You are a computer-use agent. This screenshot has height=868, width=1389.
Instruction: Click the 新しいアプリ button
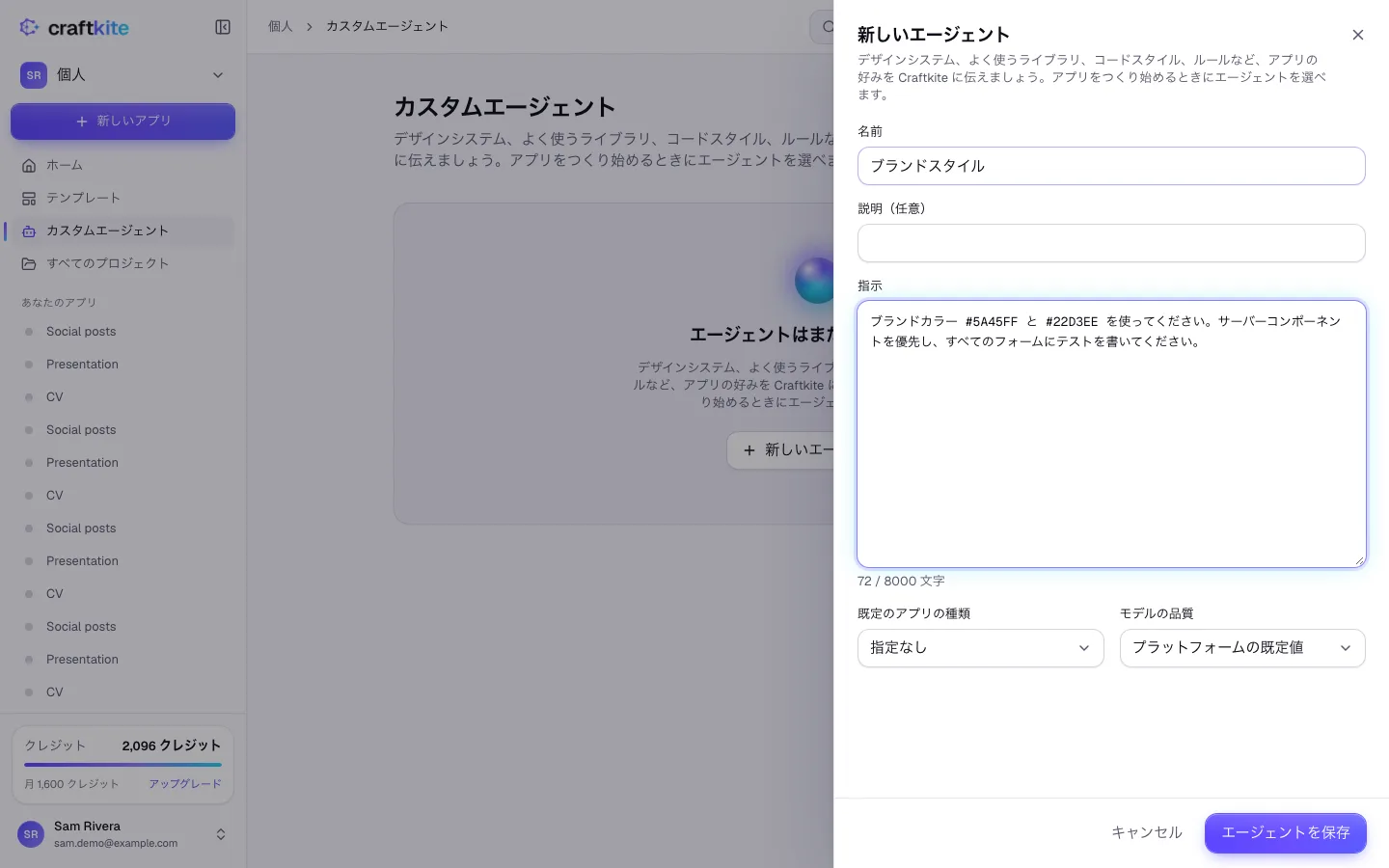click(123, 122)
